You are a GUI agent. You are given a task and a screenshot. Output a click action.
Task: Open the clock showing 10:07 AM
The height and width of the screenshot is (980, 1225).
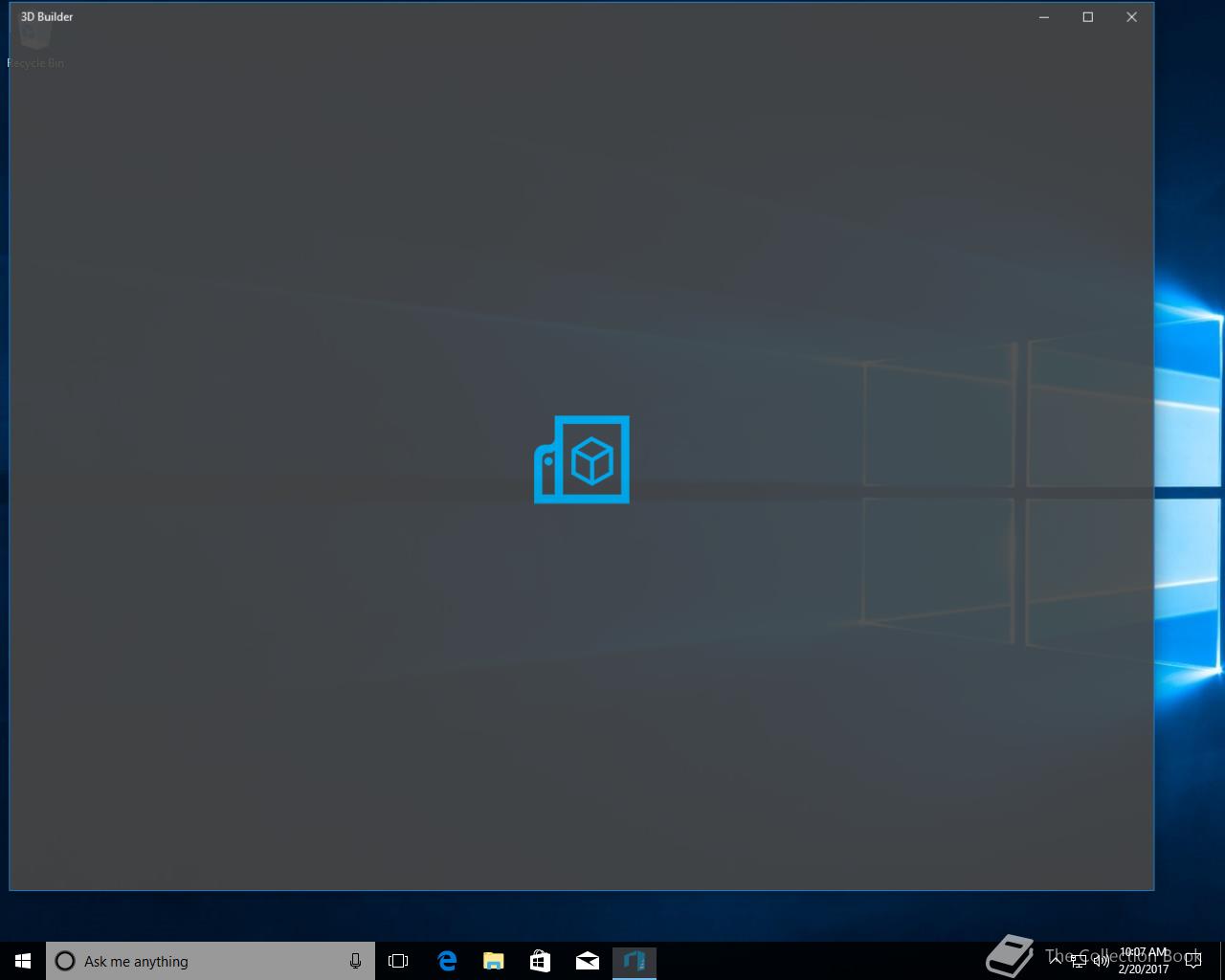click(1144, 961)
